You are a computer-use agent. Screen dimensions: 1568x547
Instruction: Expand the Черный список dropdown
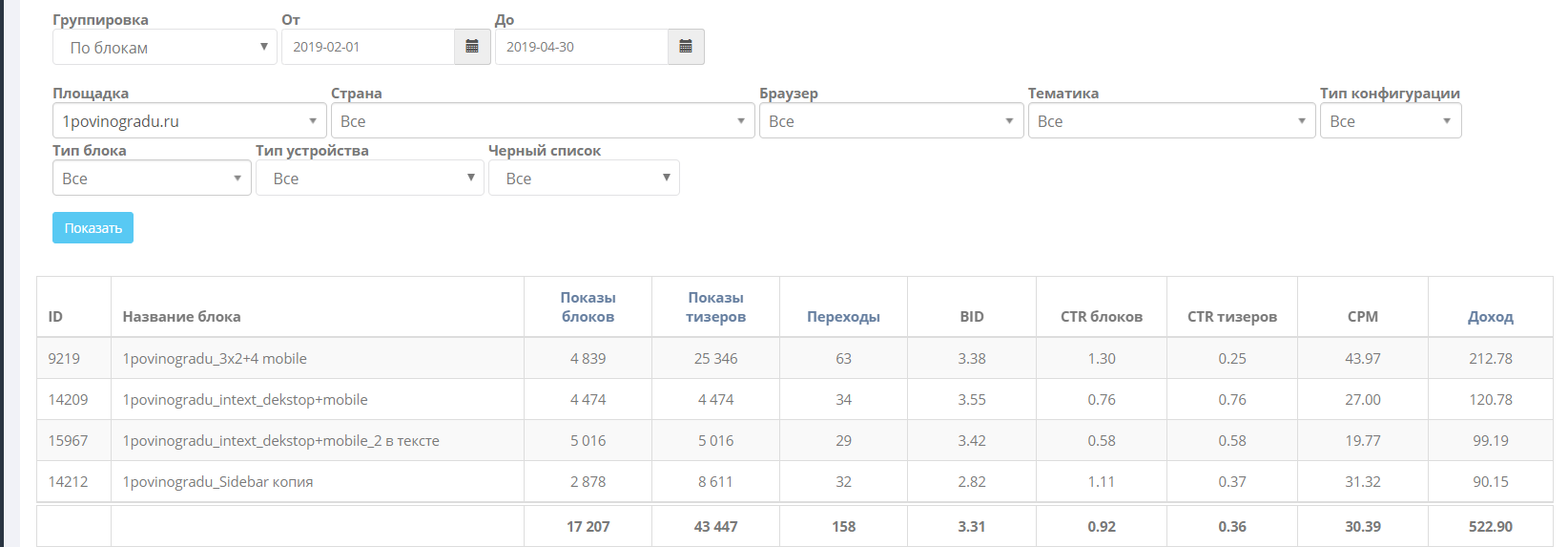click(583, 179)
